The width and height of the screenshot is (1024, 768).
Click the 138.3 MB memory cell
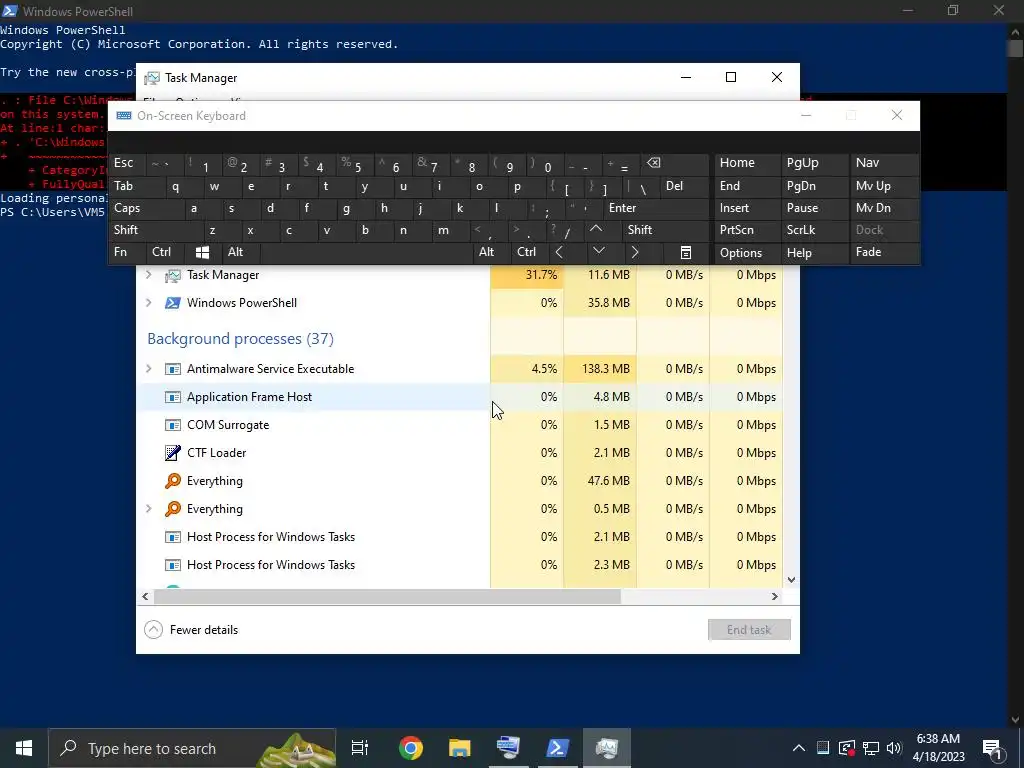pos(600,369)
